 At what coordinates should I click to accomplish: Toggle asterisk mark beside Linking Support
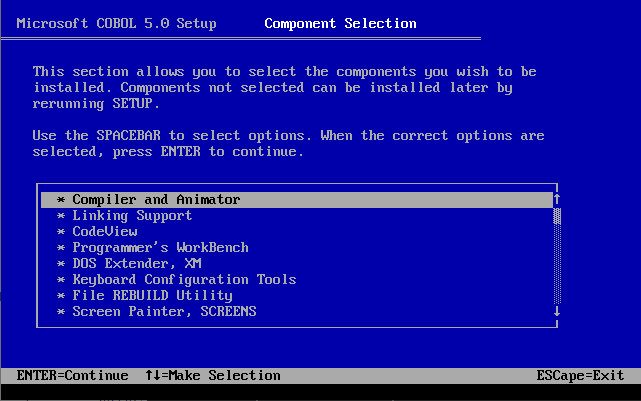61,216
